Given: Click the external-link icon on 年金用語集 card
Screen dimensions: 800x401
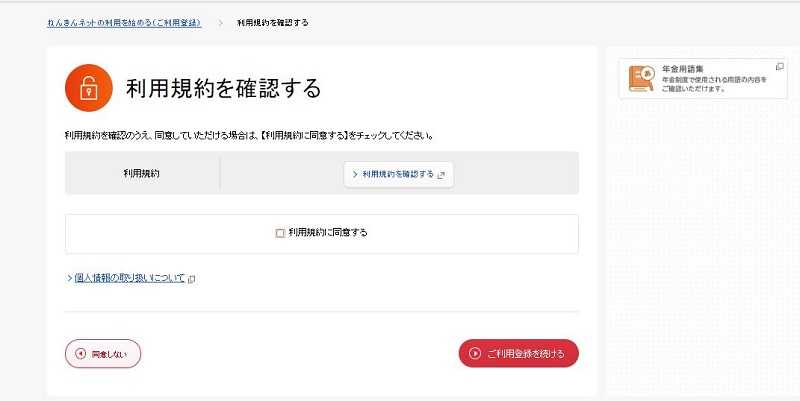Looking at the screenshot, I should coord(779,67).
